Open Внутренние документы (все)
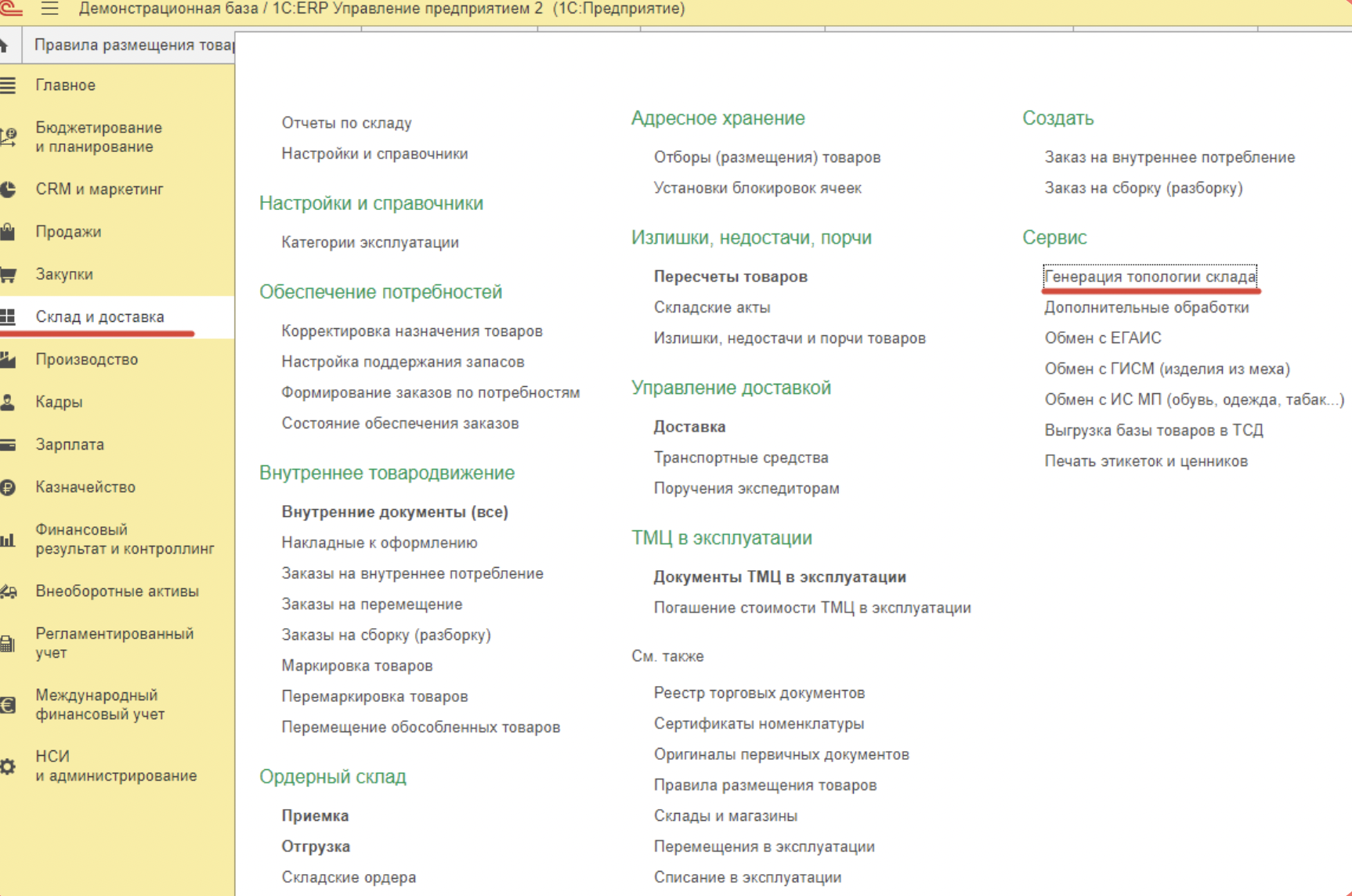Screen dimensions: 1352x896 pyautogui.click(x=395, y=512)
